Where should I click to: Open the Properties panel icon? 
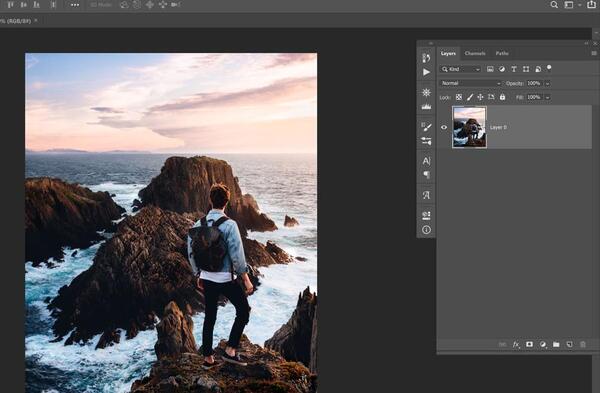tap(426, 215)
